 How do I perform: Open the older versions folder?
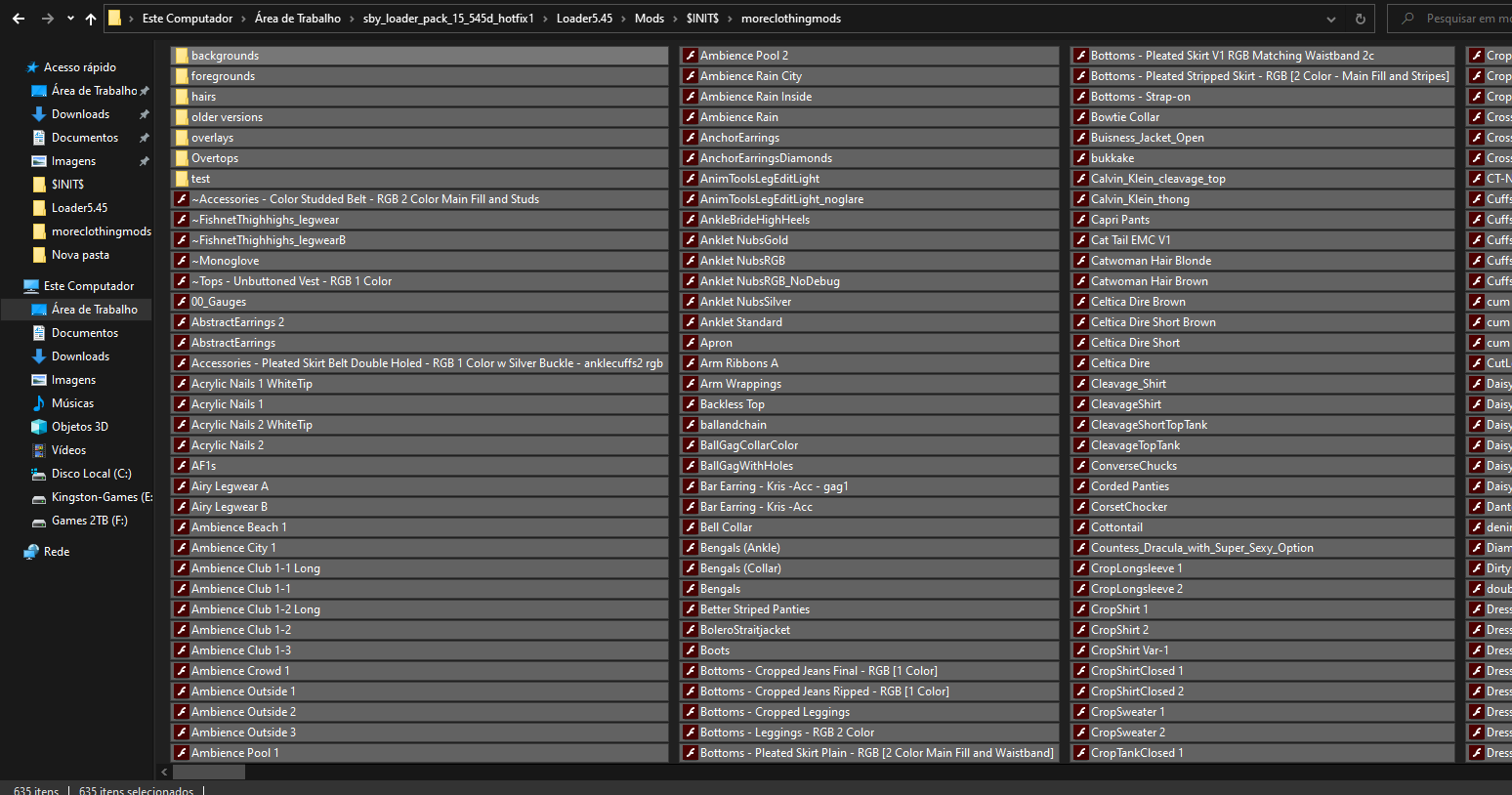227,117
